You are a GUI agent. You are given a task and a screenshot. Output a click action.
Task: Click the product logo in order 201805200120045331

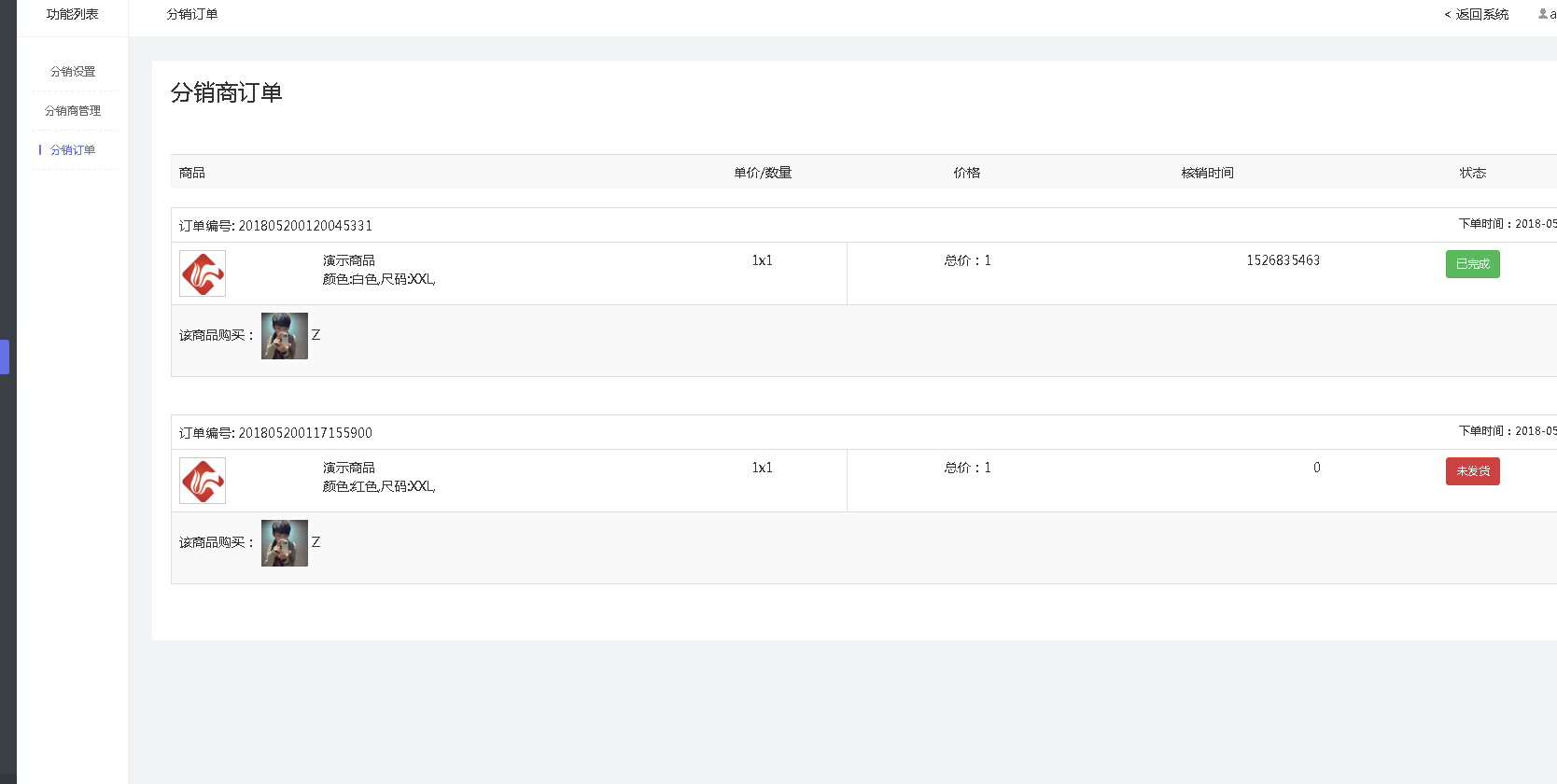203,273
